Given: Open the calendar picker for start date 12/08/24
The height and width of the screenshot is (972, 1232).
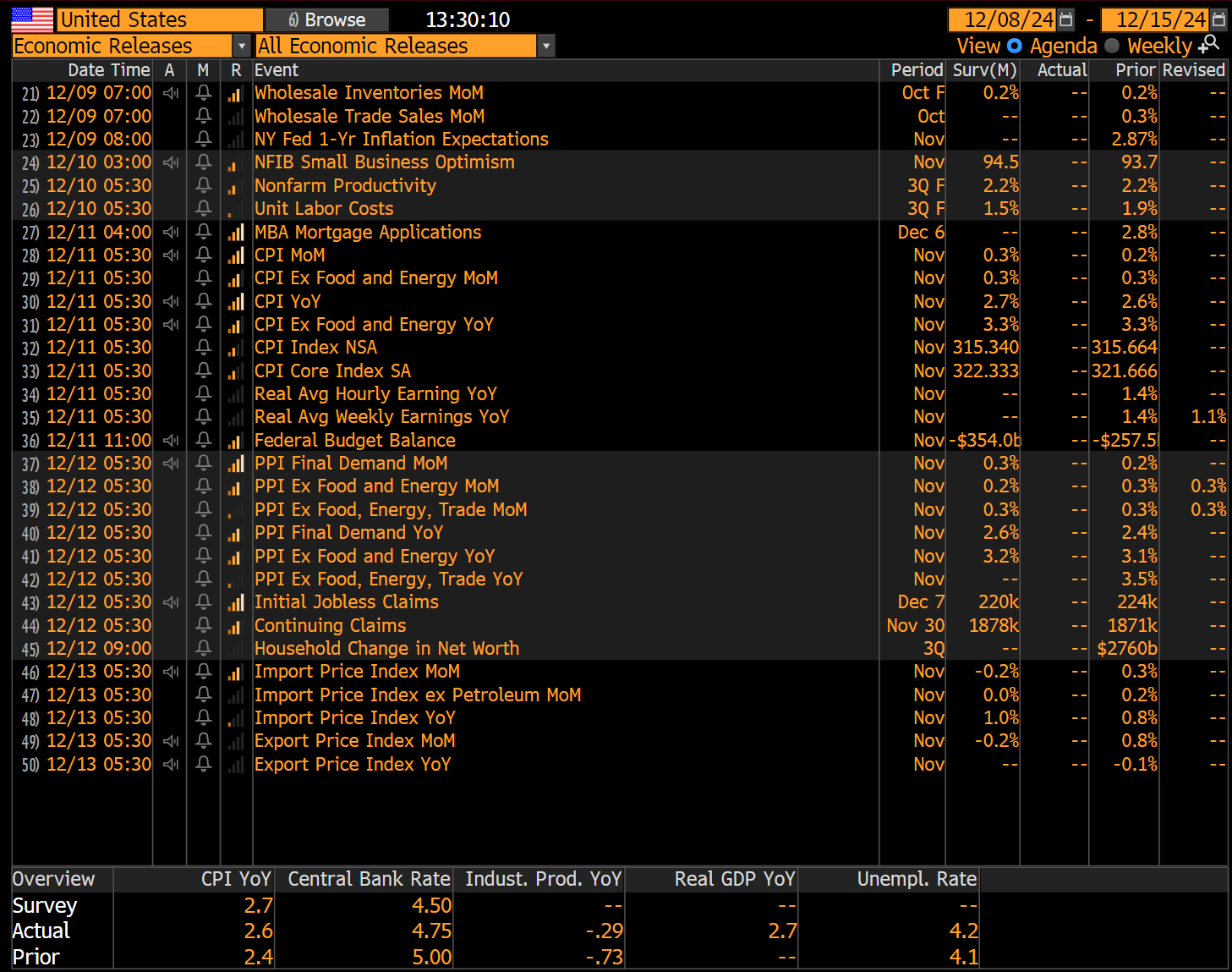Looking at the screenshot, I should tap(1065, 19).
